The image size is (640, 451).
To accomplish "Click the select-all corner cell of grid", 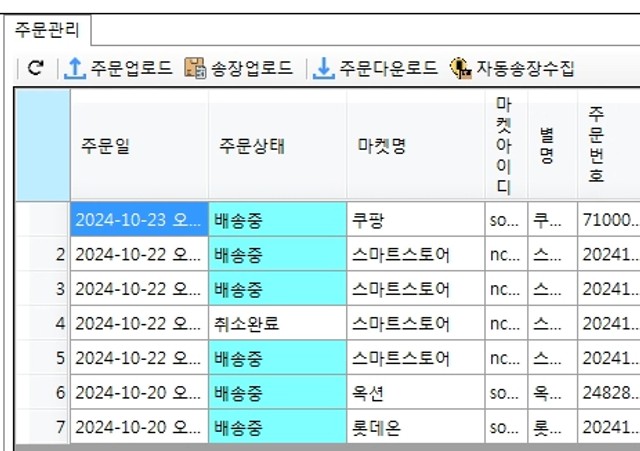I will pyautogui.click(x=42, y=145).
